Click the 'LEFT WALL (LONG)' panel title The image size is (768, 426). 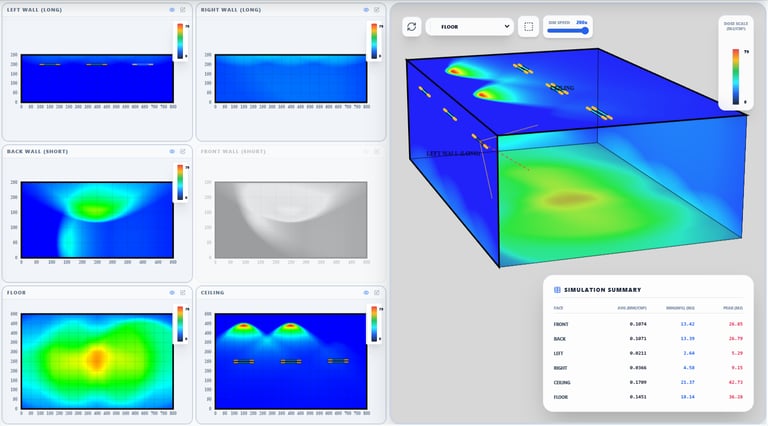34,10
